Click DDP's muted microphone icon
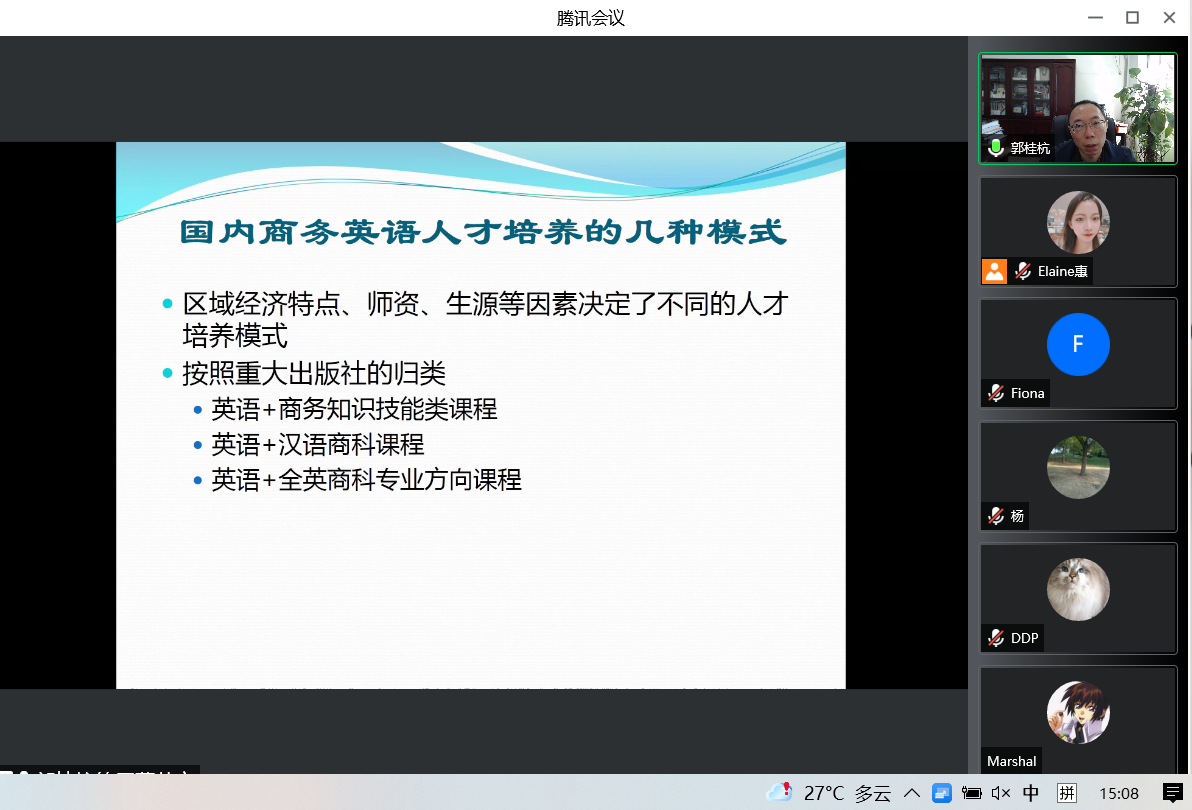This screenshot has width=1192, height=810. (996, 638)
